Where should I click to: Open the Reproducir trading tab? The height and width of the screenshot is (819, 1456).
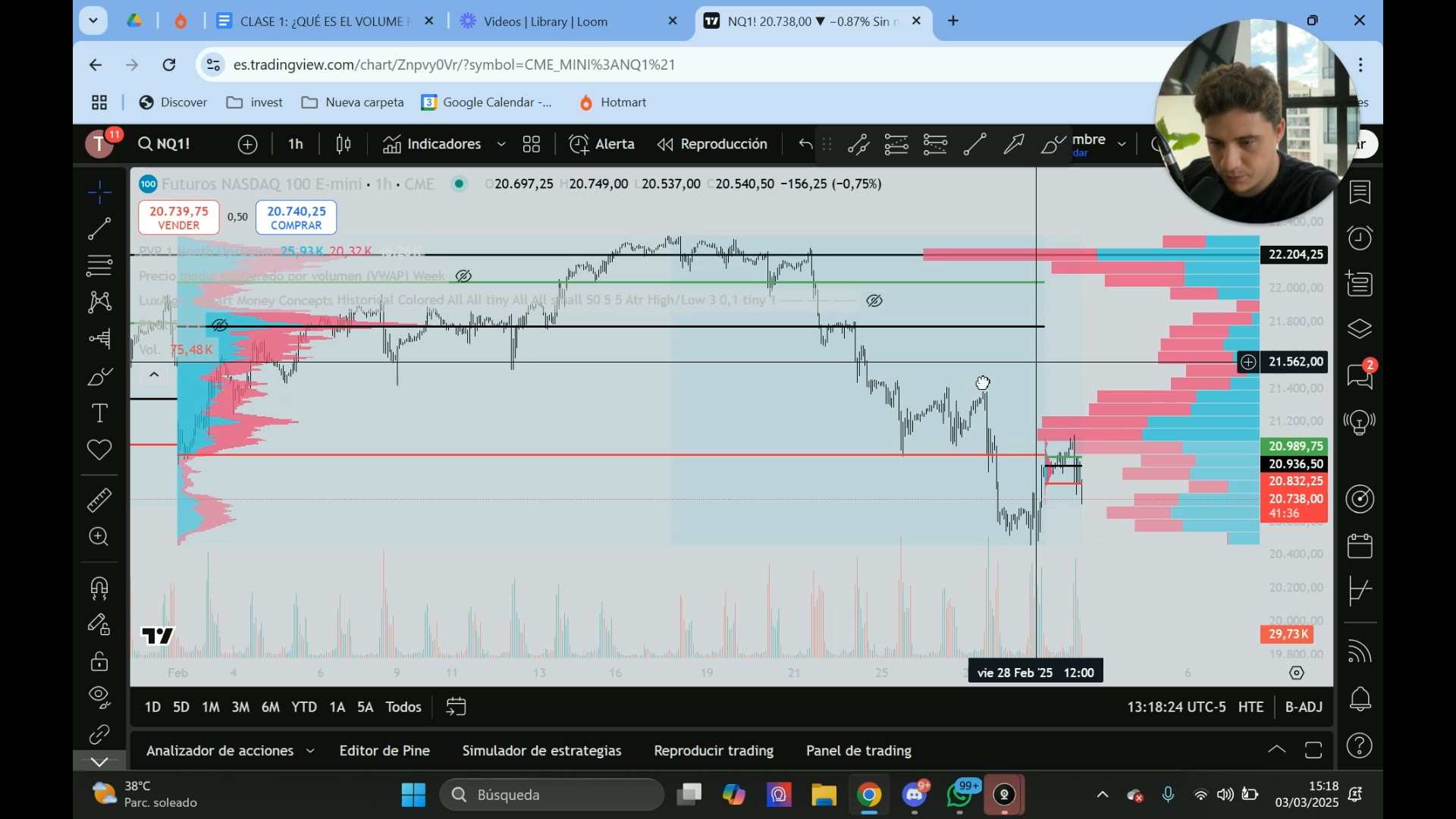[x=714, y=751]
